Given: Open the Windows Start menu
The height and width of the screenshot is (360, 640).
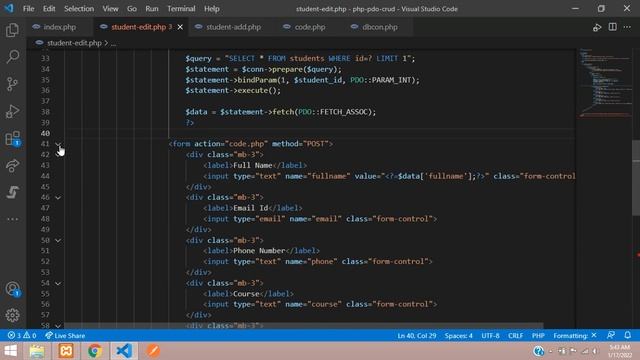Looking at the screenshot, I should pos(10,351).
